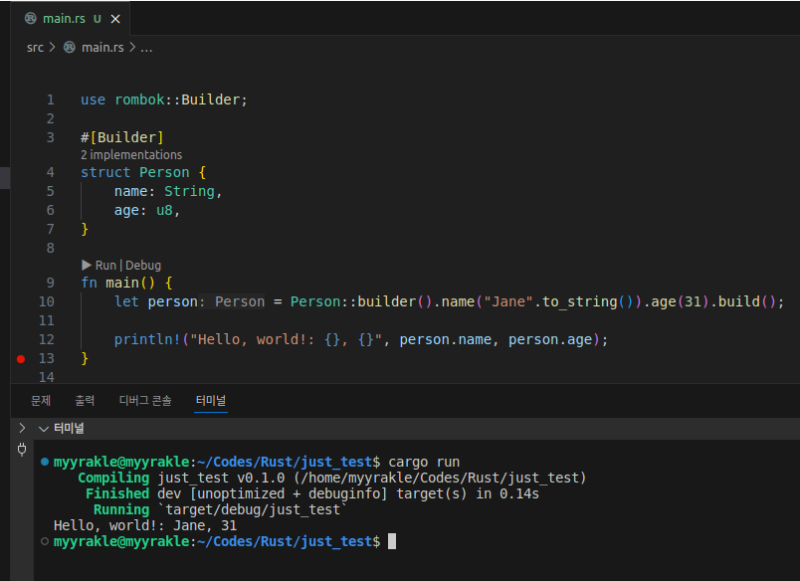Click the Rust file icon on main.rs tab
Image resolution: width=800 pixels, height=581 pixels.
[x=30, y=19]
